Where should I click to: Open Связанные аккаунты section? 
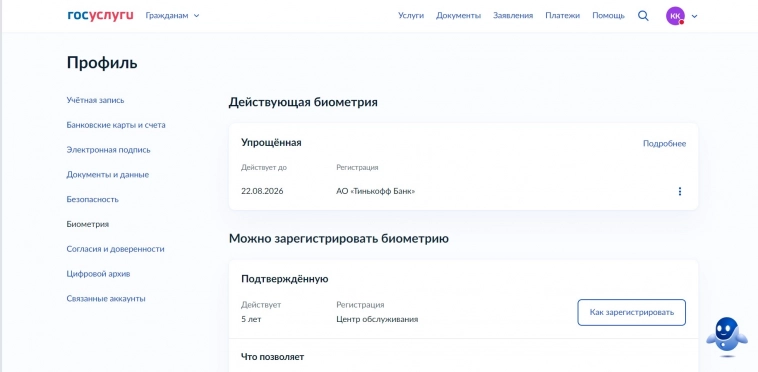tap(106, 299)
